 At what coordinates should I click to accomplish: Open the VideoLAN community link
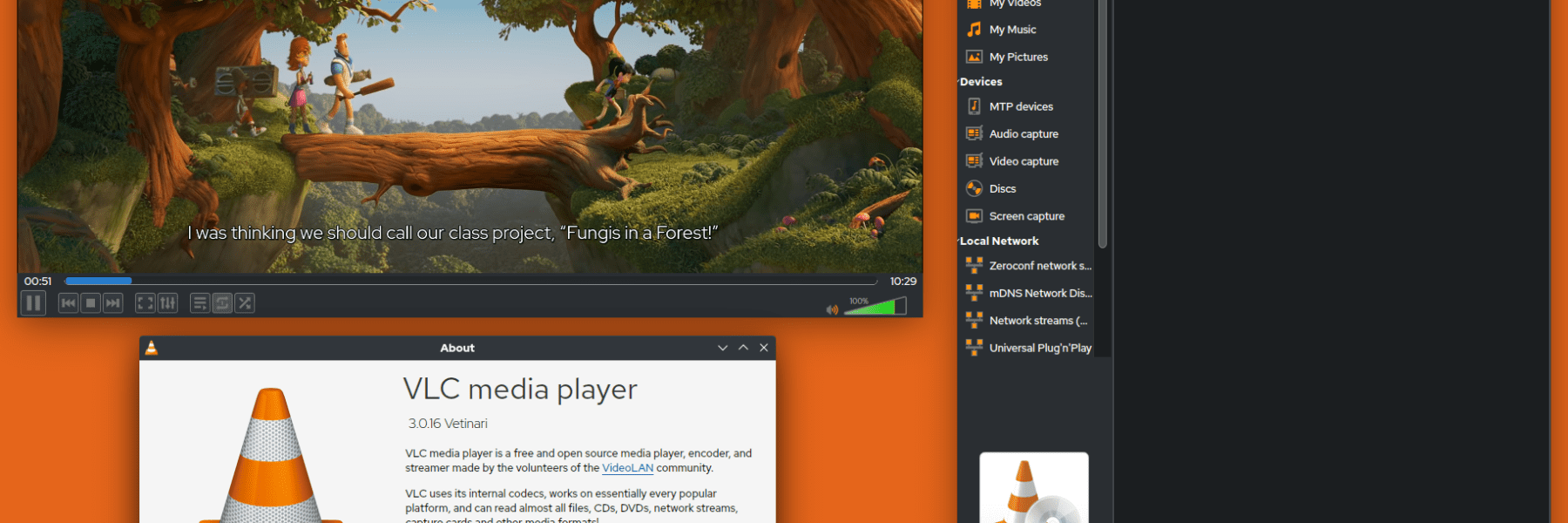pos(627,468)
